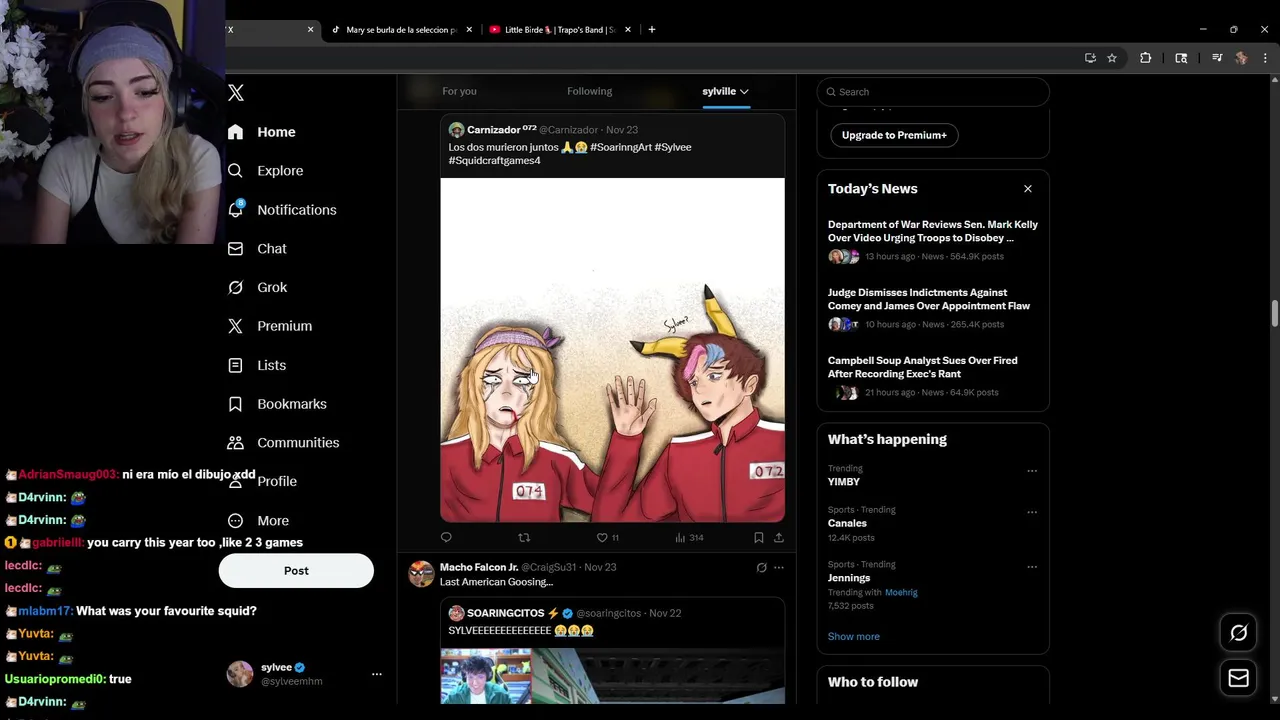Image resolution: width=1280 pixels, height=720 pixels.
Task: Reply to Carnizador's post
Action: [x=446, y=538]
